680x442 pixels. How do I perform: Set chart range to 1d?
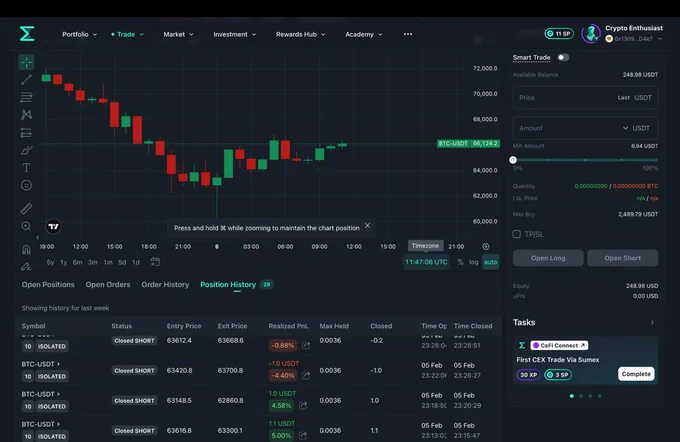click(x=136, y=262)
